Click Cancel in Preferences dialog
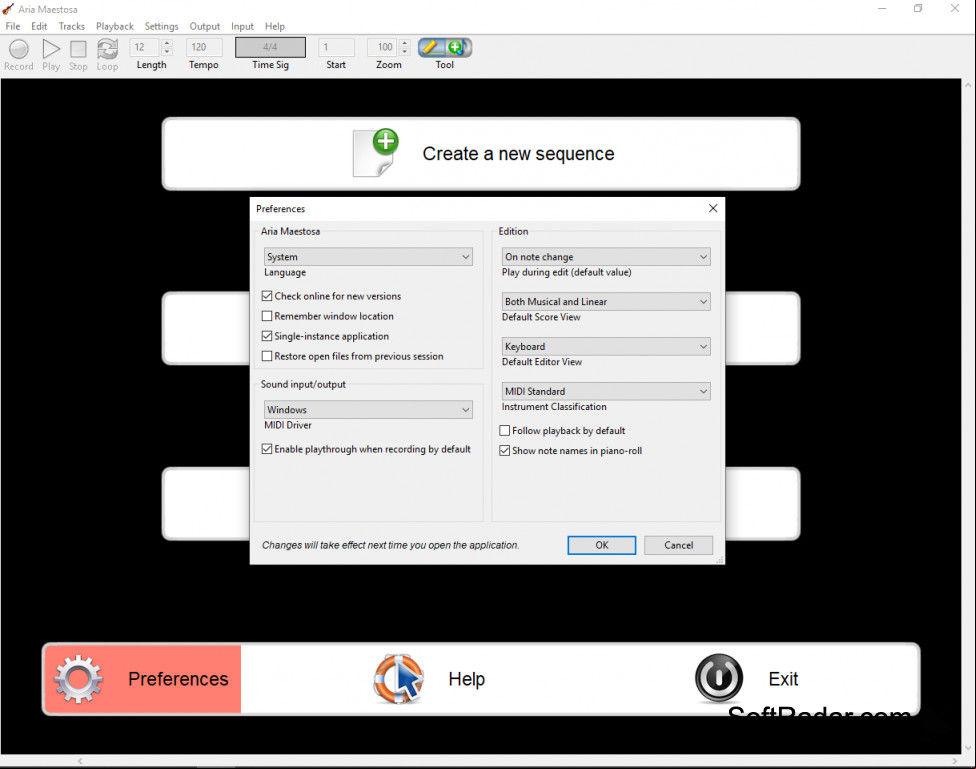This screenshot has height=769, width=976. coord(678,545)
